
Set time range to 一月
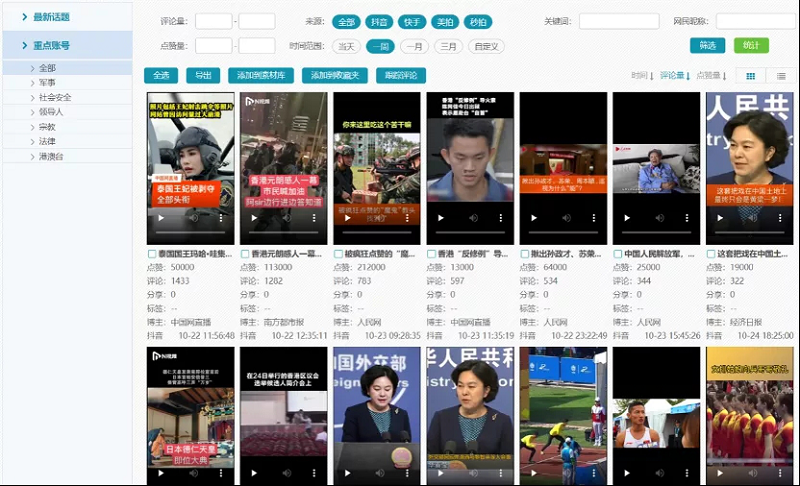[415, 46]
